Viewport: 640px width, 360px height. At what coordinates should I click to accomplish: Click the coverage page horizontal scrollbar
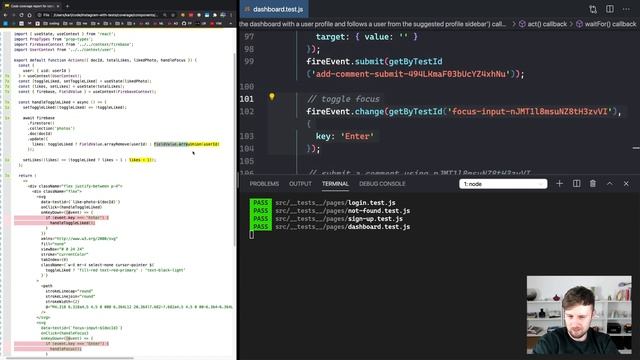69,358
